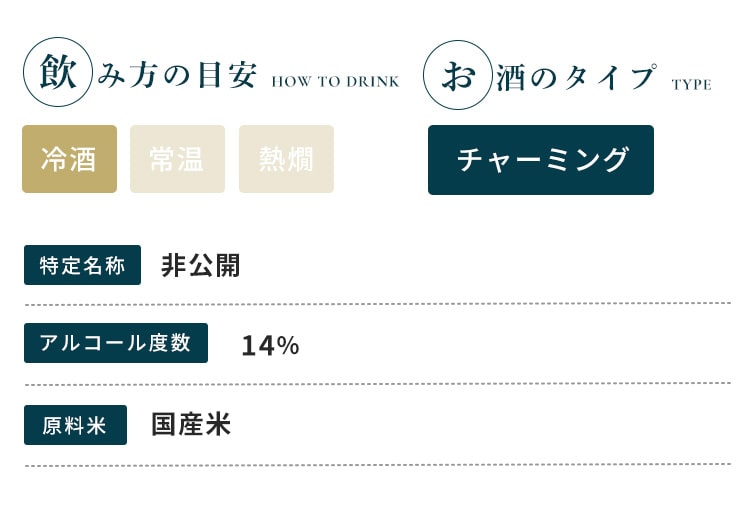
Task: Click the 14% alcohol value
Action: [270, 345]
